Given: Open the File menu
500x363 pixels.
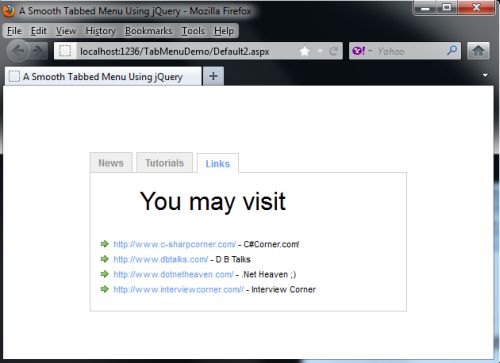Looking at the screenshot, I should point(14,31).
